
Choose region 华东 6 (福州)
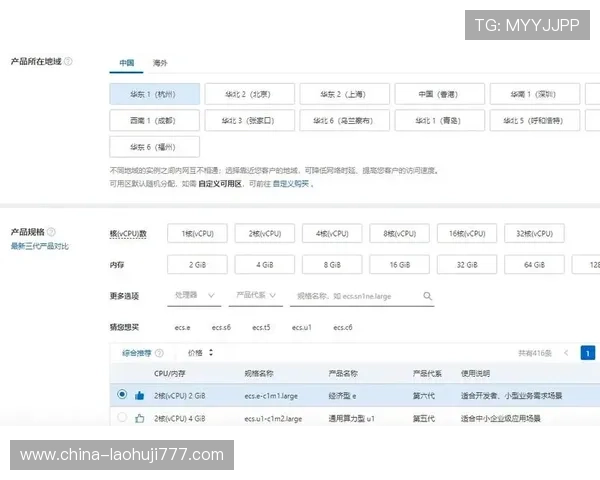(155, 147)
